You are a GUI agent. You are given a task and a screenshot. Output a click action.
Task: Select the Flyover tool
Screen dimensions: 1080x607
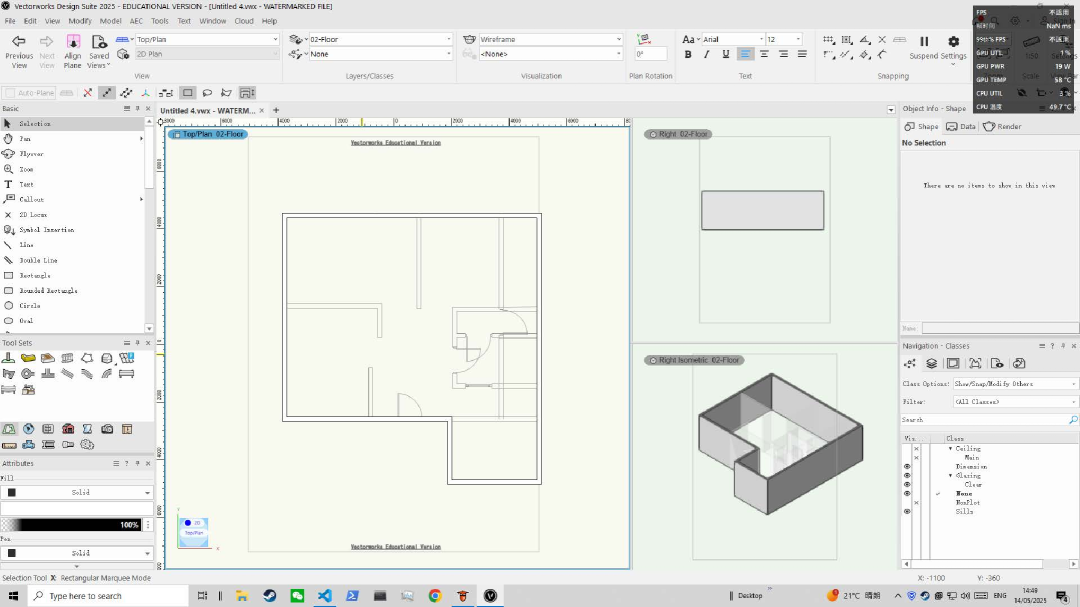click(x=31, y=154)
